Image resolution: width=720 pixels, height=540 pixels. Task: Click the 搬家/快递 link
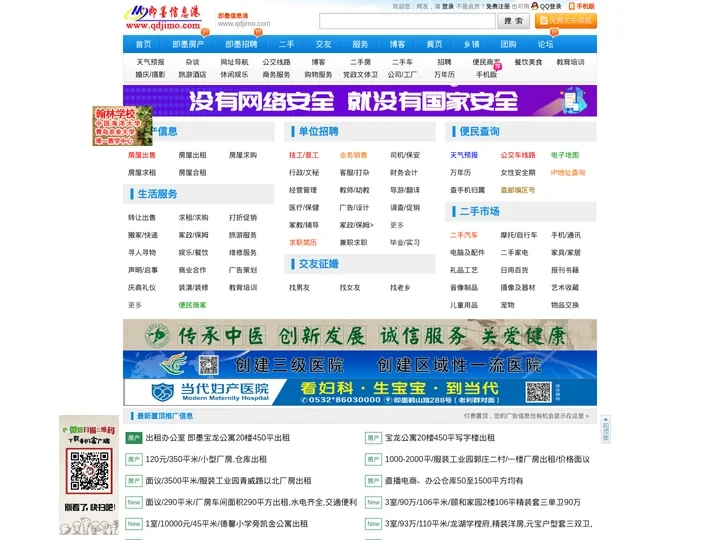click(143, 235)
